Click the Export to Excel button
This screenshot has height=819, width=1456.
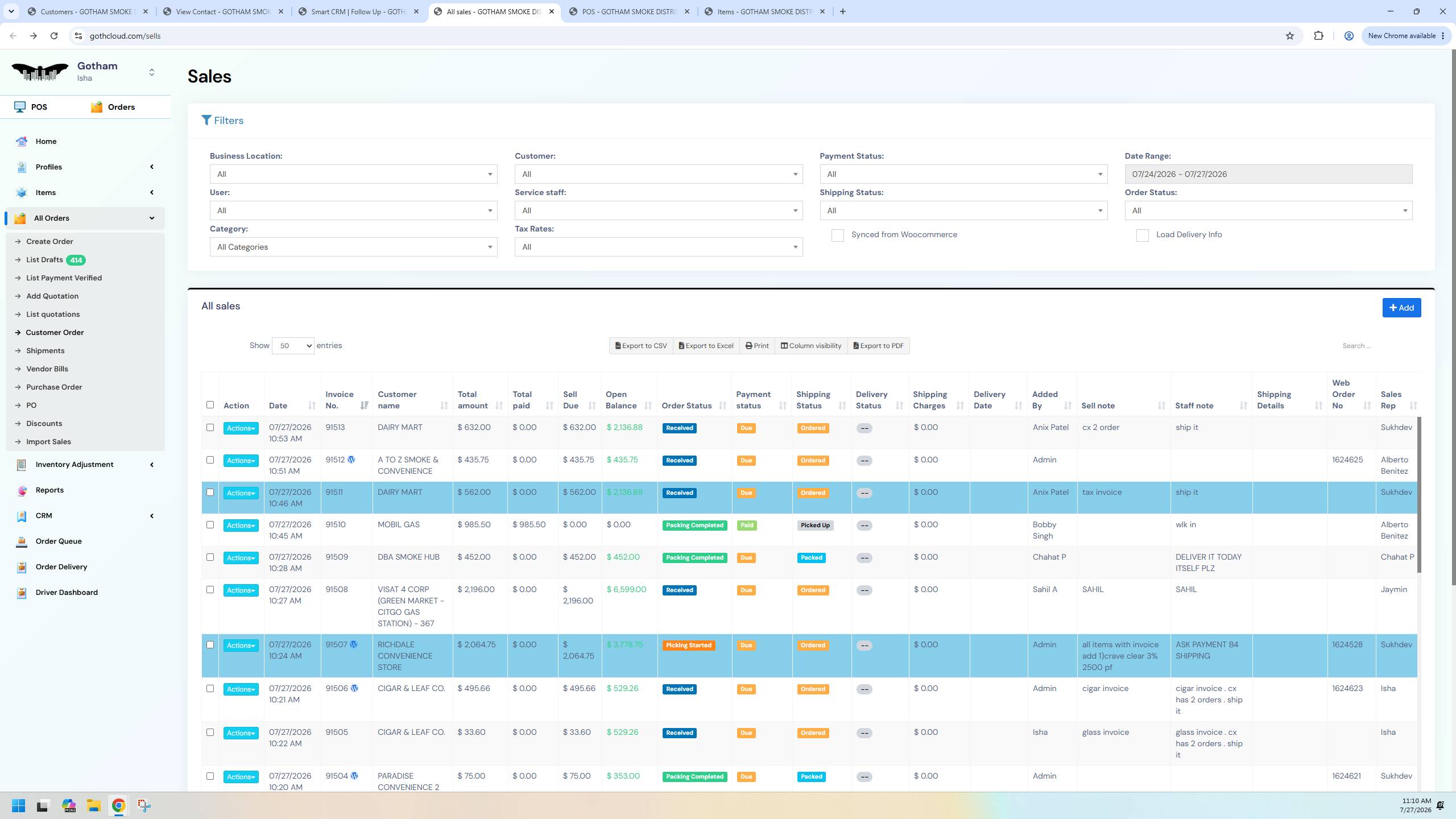point(706,346)
